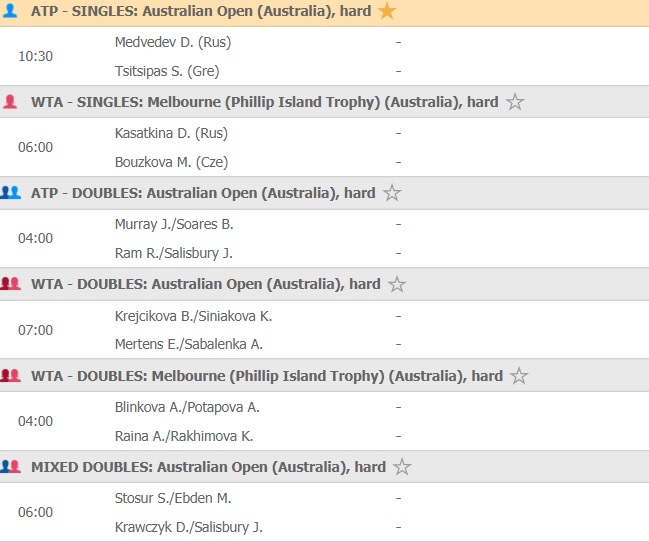Collapse the WTA Singles Phillip Island Trophy header
The width and height of the screenshot is (649, 542).
264,102
